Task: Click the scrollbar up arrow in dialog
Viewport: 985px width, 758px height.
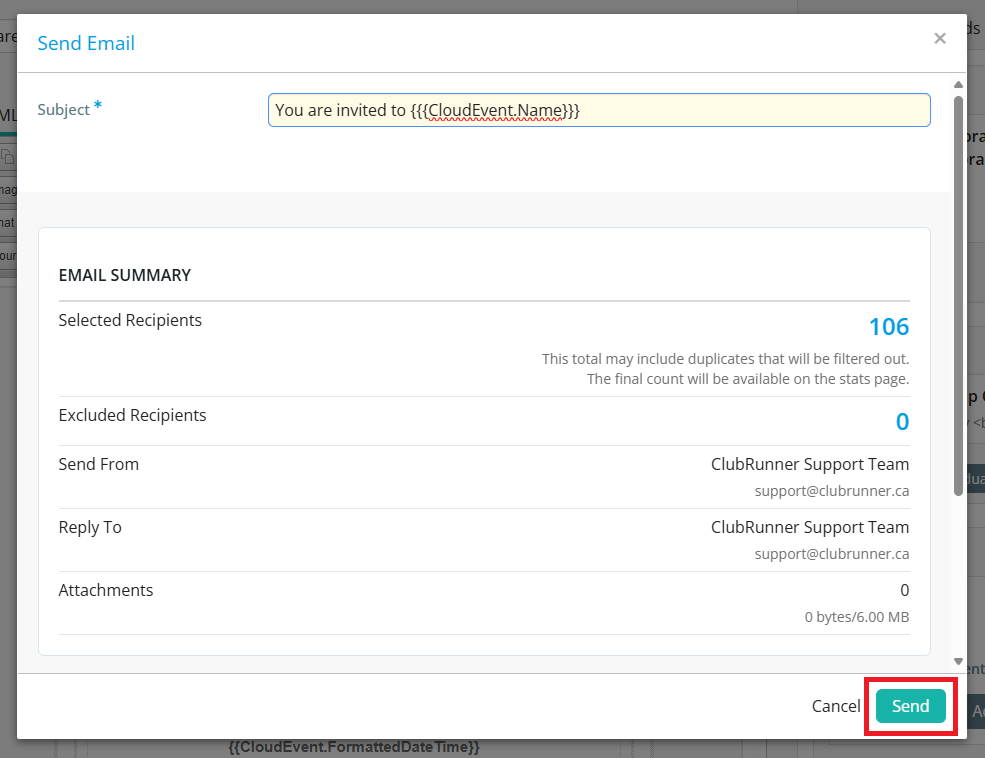Action: (x=958, y=85)
